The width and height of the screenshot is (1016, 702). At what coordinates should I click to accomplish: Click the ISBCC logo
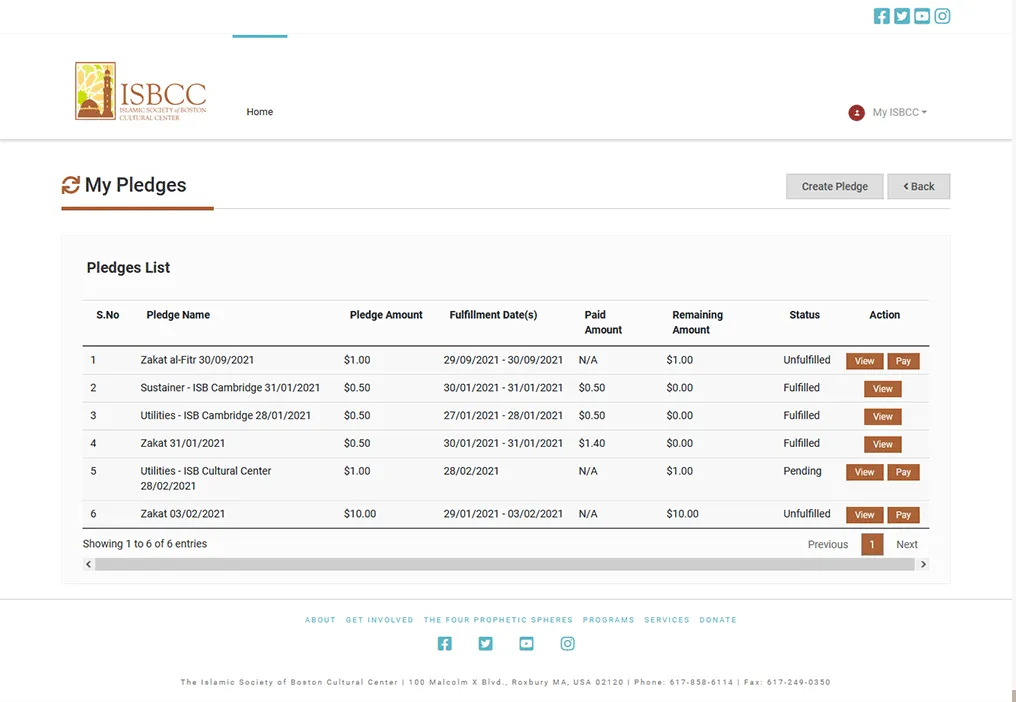(141, 91)
